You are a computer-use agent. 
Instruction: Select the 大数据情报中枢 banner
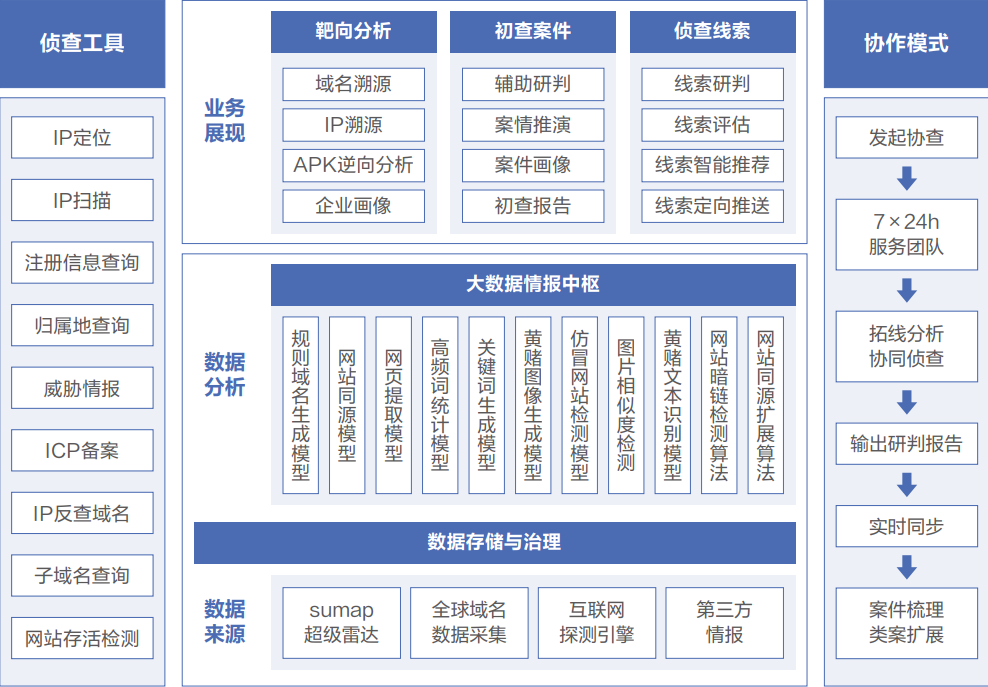pyautogui.click(x=532, y=284)
